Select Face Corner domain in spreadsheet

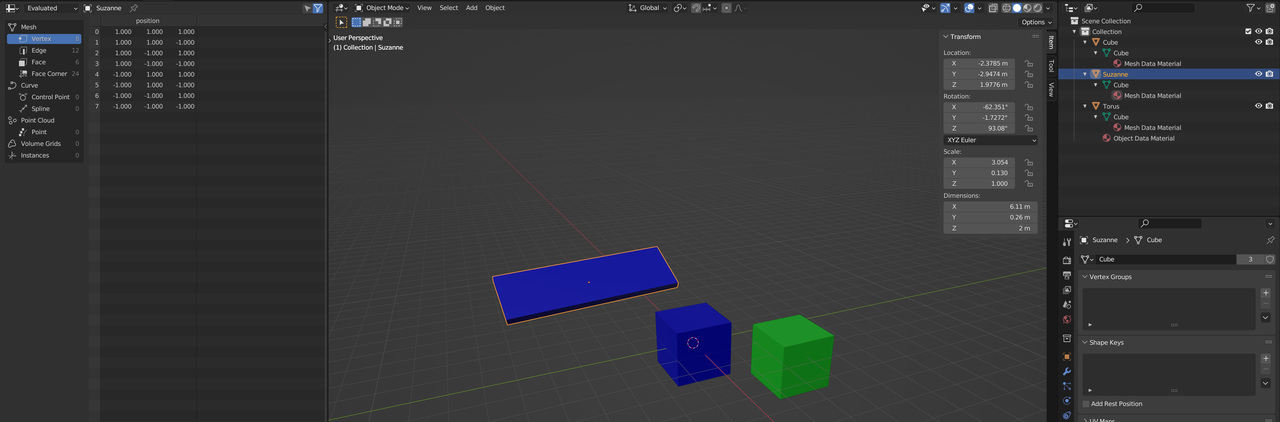(x=46, y=74)
